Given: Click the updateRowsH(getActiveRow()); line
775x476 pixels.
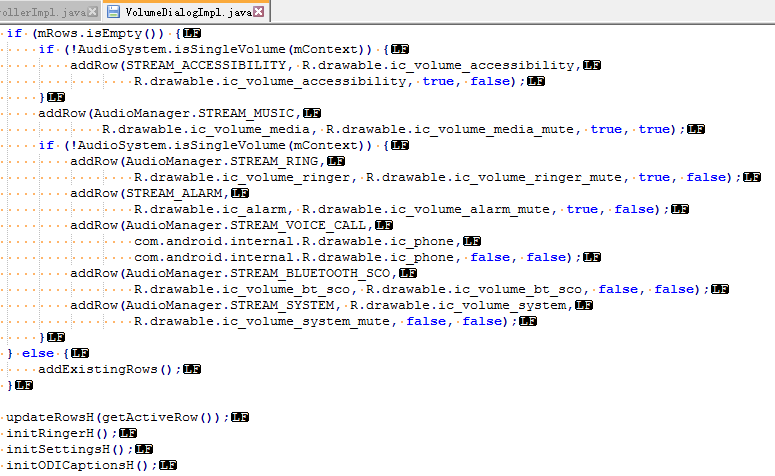Looking at the screenshot, I should [x=118, y=417].
